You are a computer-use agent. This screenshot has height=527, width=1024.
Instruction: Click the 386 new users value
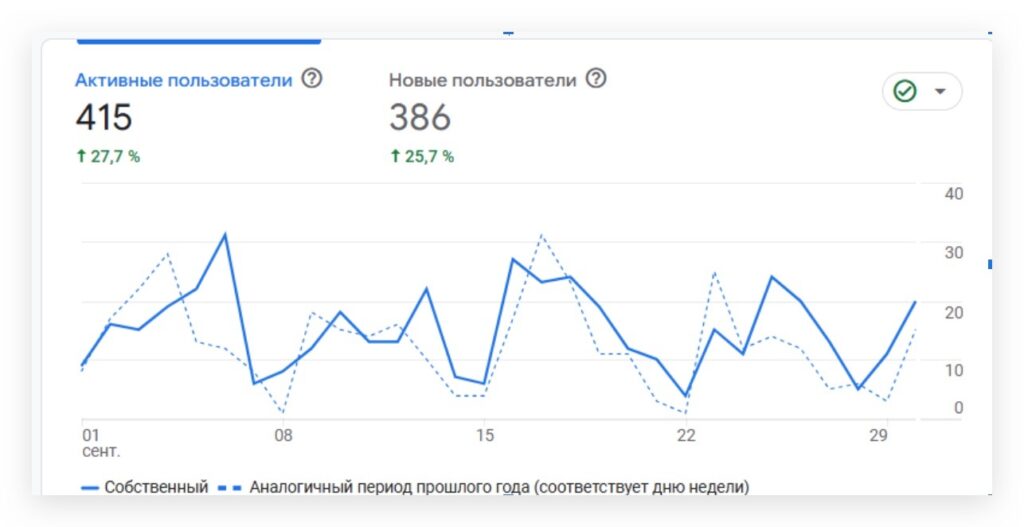[x=420, y=118]
